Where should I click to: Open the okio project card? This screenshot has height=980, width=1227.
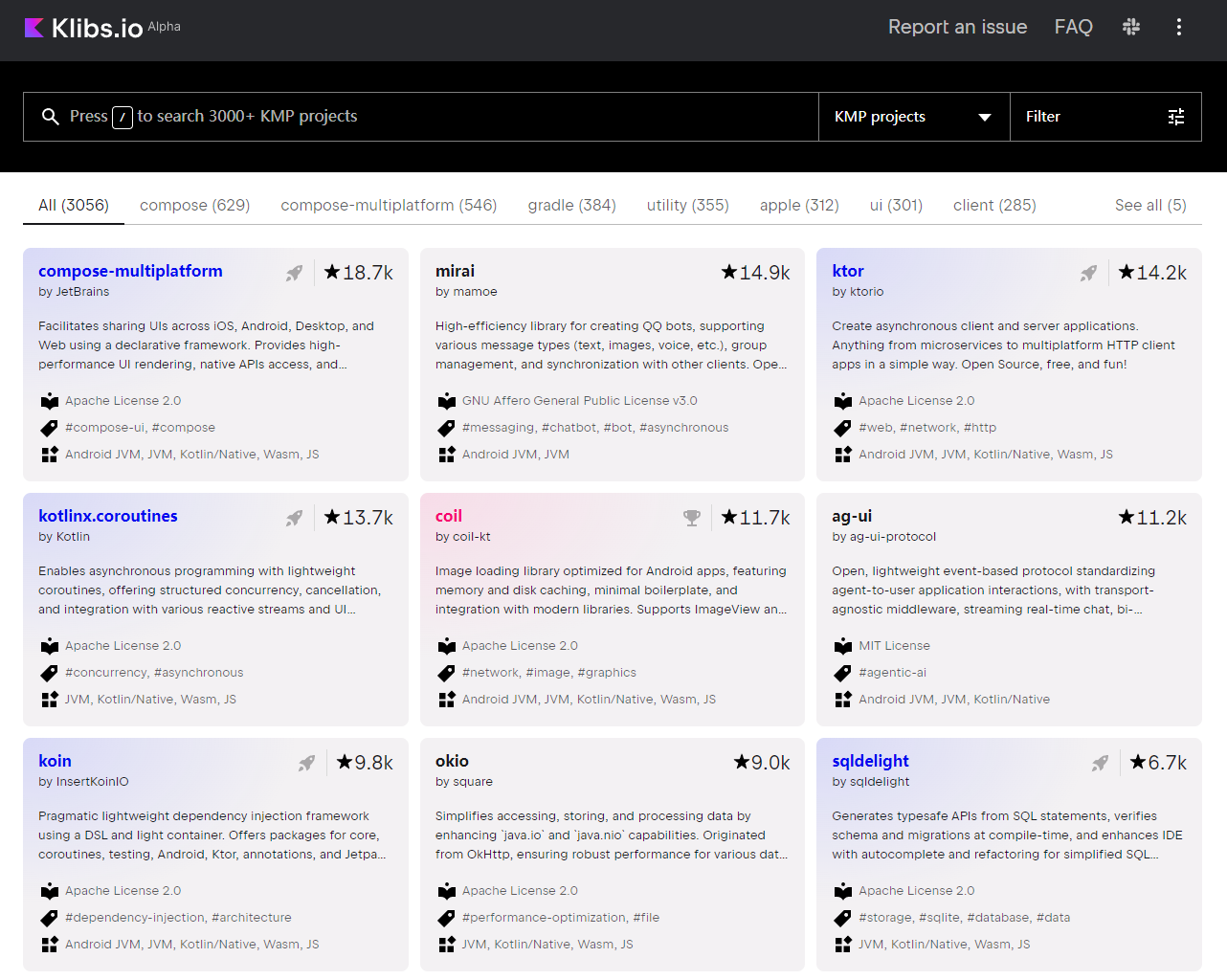point(452,761)
